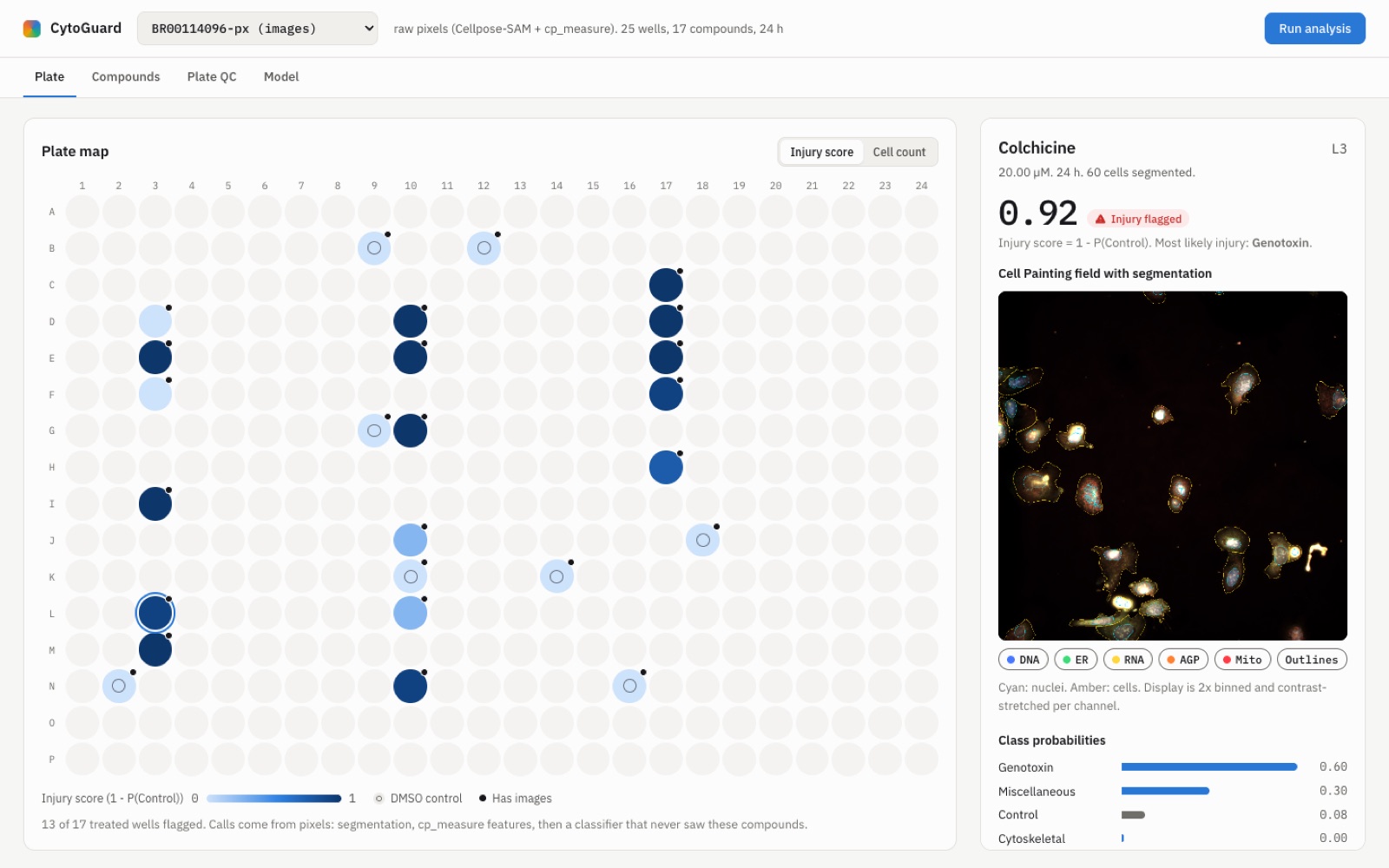Image resolution: width=1389 pixels, height=868 pixels.
Task: Select well J10 medium blue well
Action: click(411, 540)
